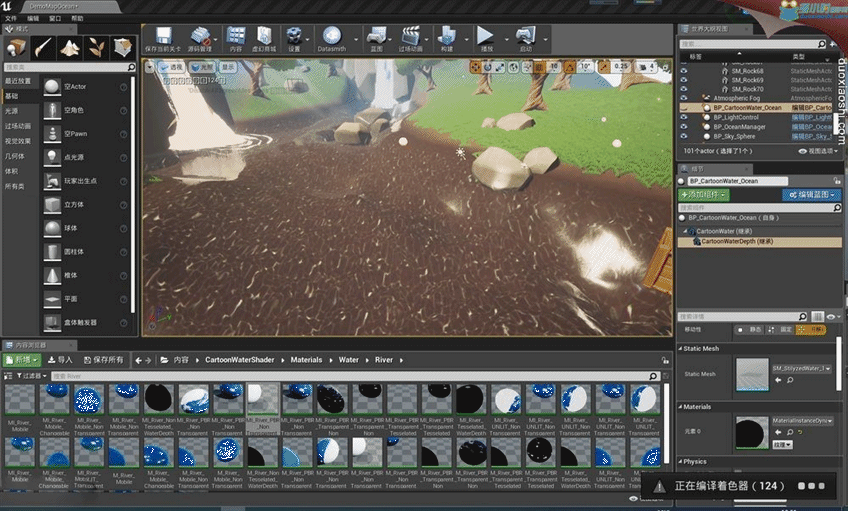Browse to Static Mesh asset magnifier icon
Image resolution: width=848 pixels, height=511 pixels.
pos(790,380)
